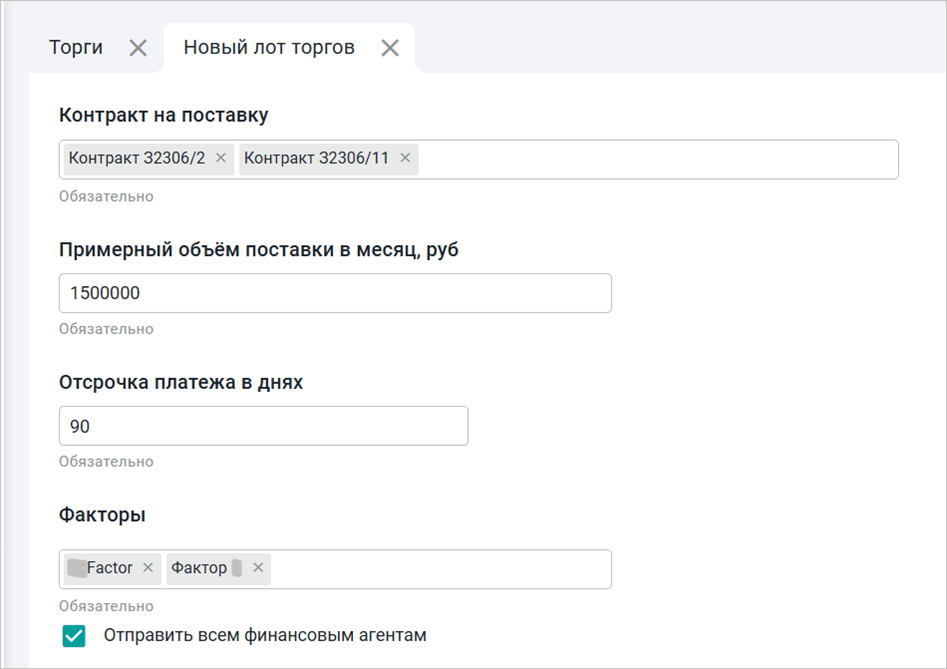Screen dimensions: 947x669
Task: Click the Отправить всем финансовым агентам label text
Action: click(x=265, y=635)
